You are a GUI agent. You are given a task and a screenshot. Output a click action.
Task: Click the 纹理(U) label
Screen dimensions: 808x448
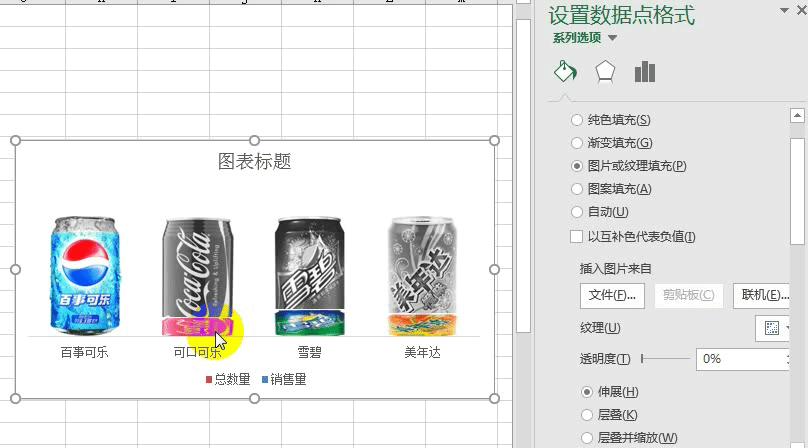click(600, 328)
